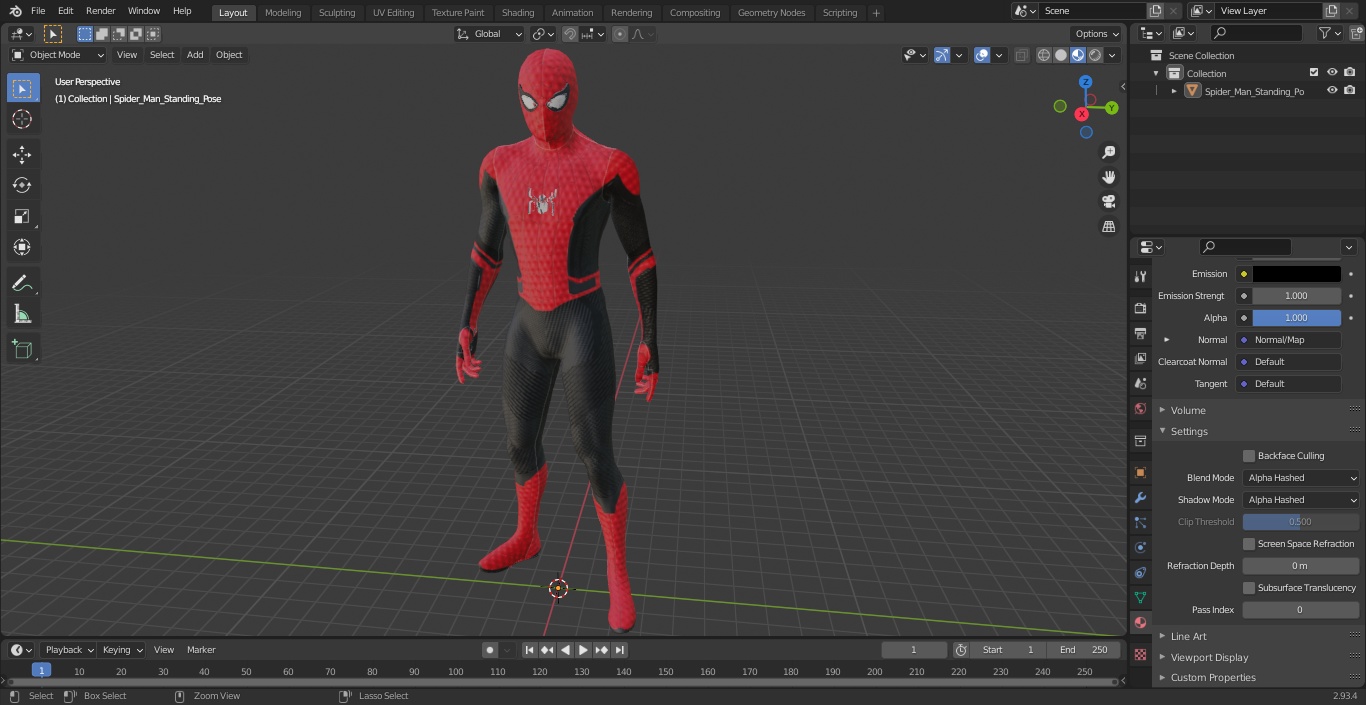
Task: Open the timeline Marker menu
Action: point(201,650)
